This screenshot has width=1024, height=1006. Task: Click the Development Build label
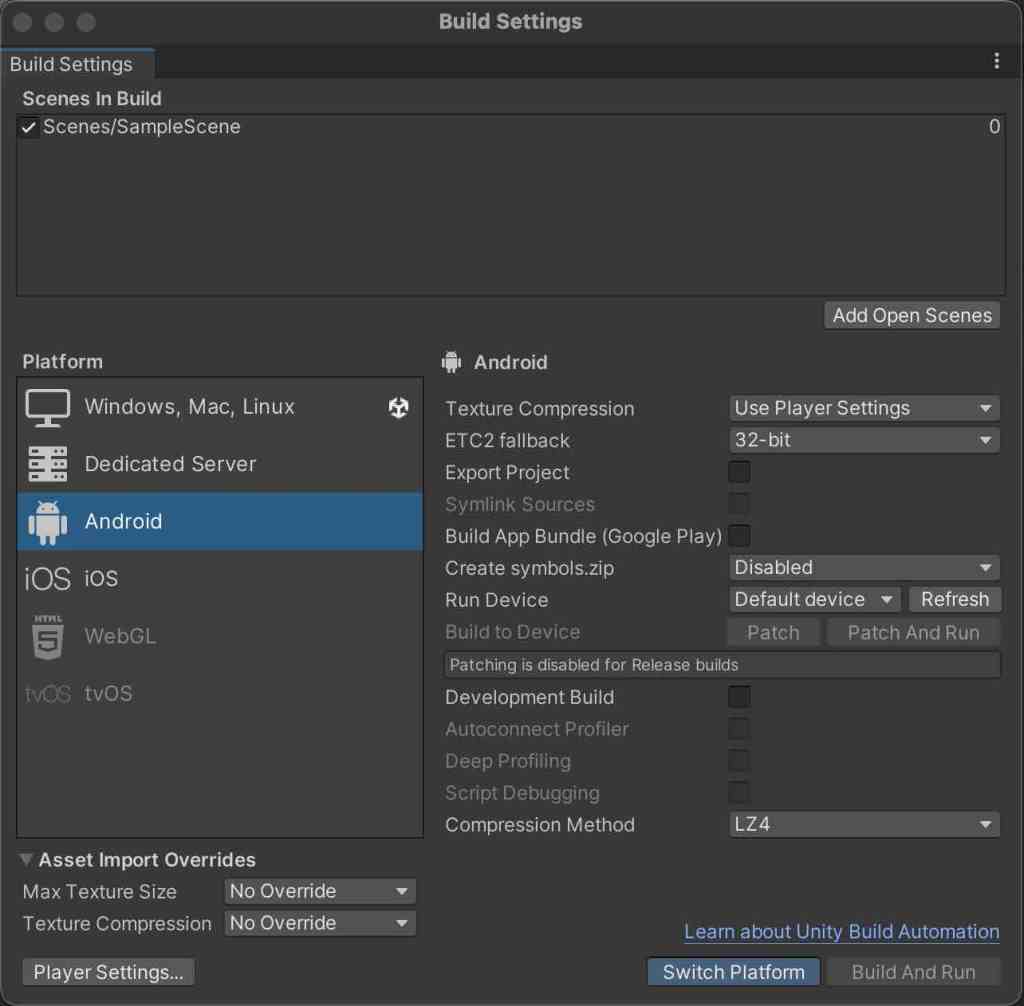(529, 697)
